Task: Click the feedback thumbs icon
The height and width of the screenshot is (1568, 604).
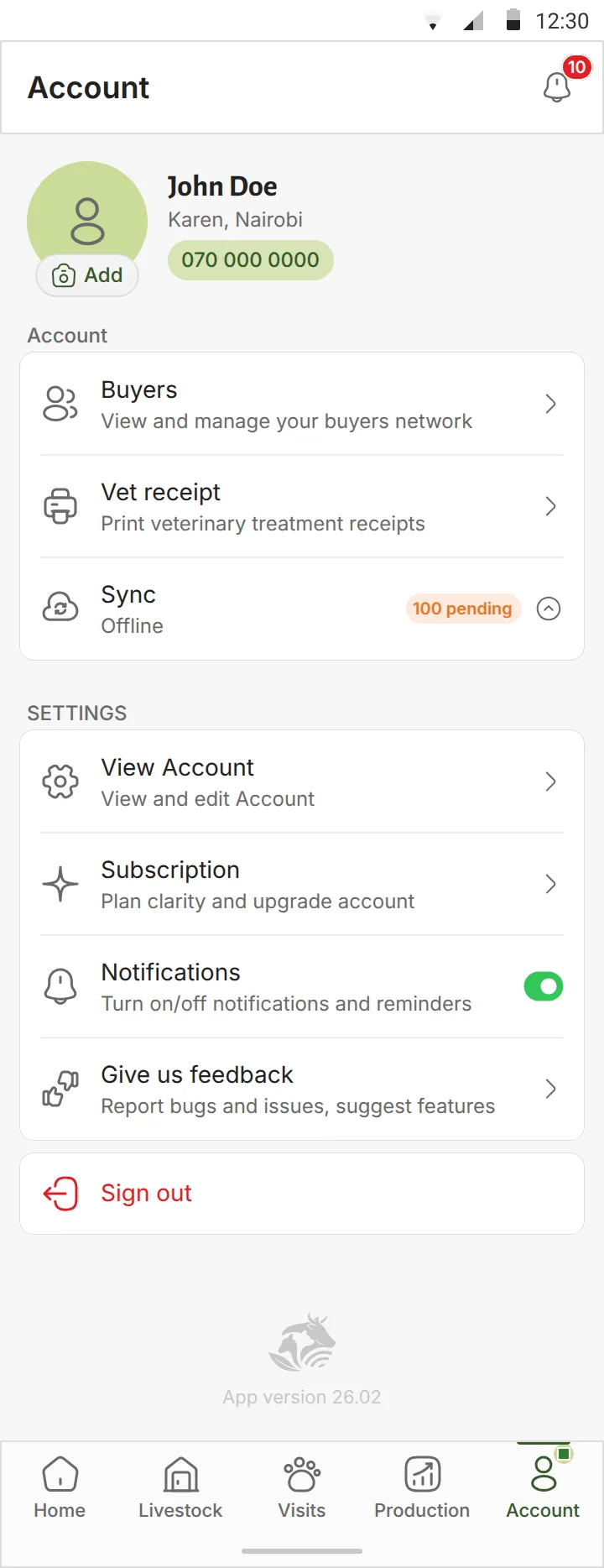Action: click(x=60, y=1089)
